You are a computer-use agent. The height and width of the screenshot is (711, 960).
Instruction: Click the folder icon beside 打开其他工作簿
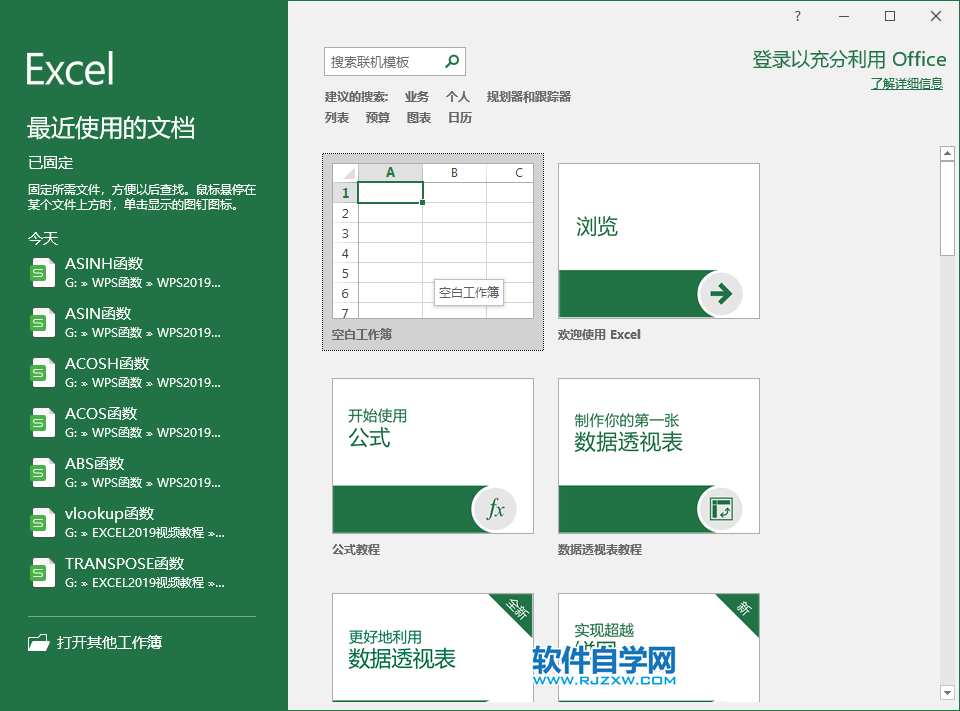38,643
